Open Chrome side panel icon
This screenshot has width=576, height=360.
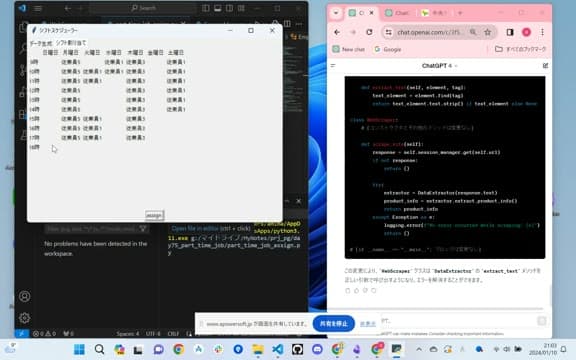[x=510, y=32]
